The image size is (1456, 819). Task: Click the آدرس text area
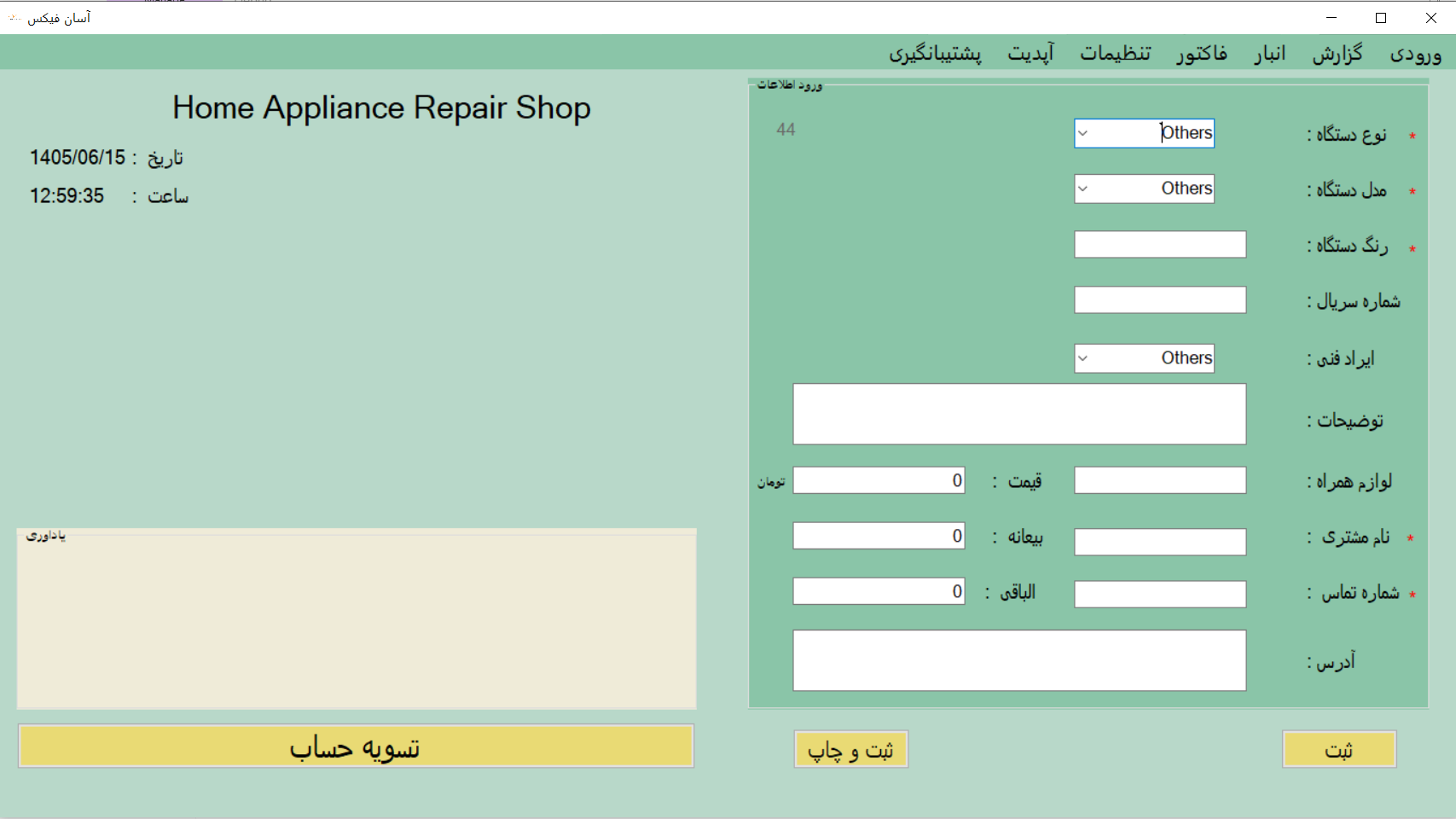(1019, 660)
